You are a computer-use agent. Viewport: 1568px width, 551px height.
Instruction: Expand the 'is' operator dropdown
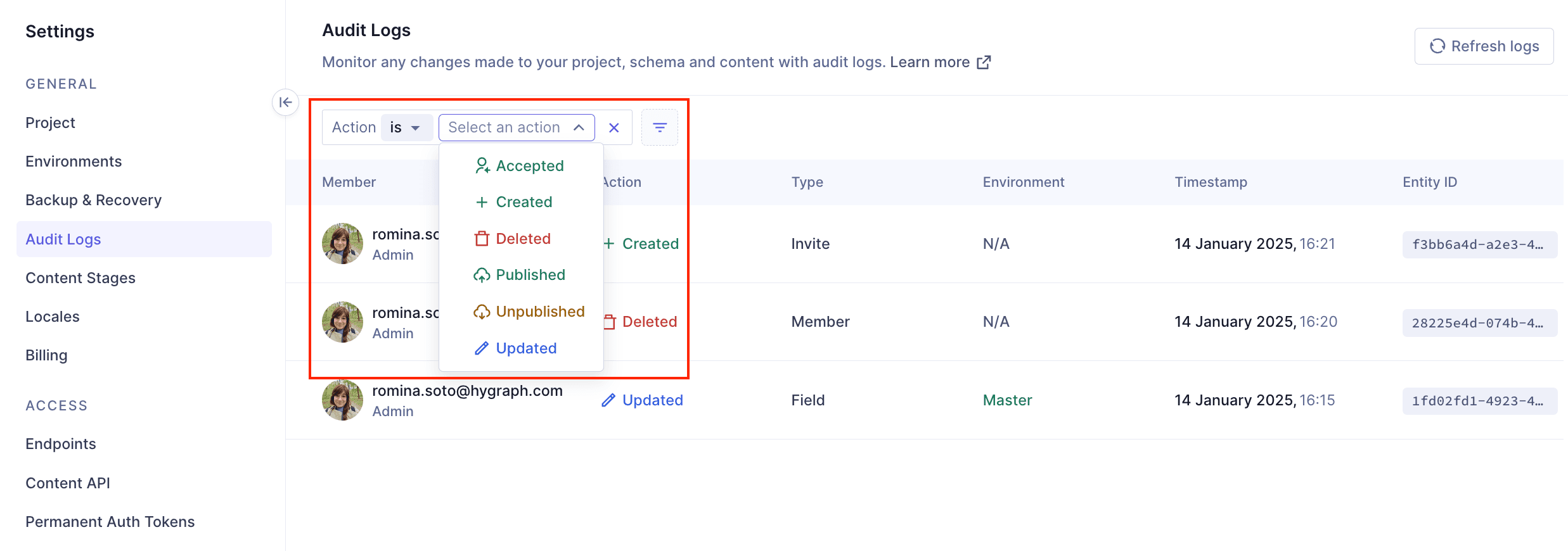tap(406, 127)
